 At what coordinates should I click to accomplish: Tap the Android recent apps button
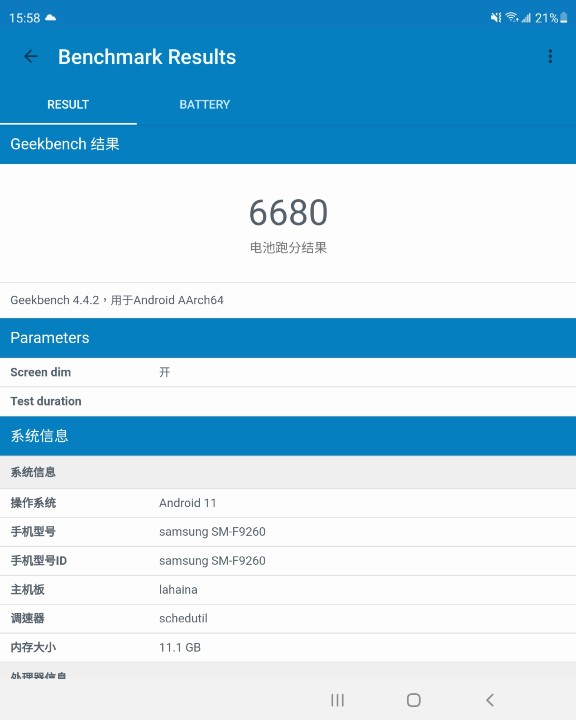coord(337,700)
